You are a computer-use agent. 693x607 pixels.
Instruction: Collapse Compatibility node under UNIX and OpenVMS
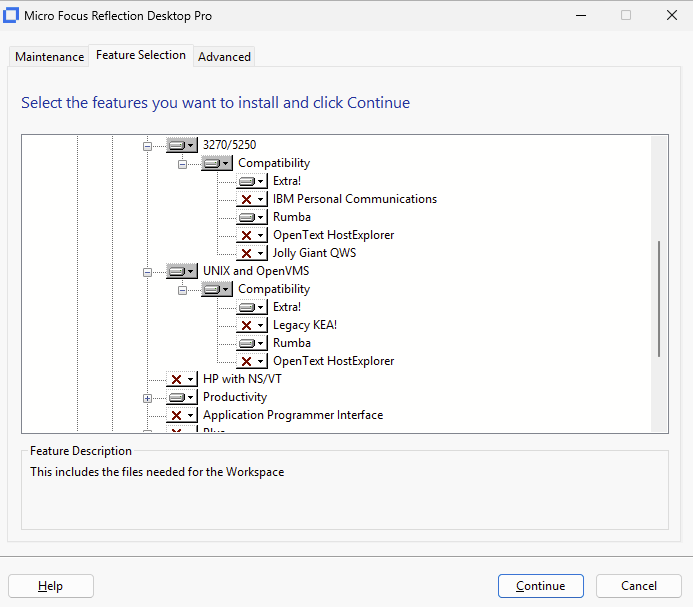tap(183, 290)
